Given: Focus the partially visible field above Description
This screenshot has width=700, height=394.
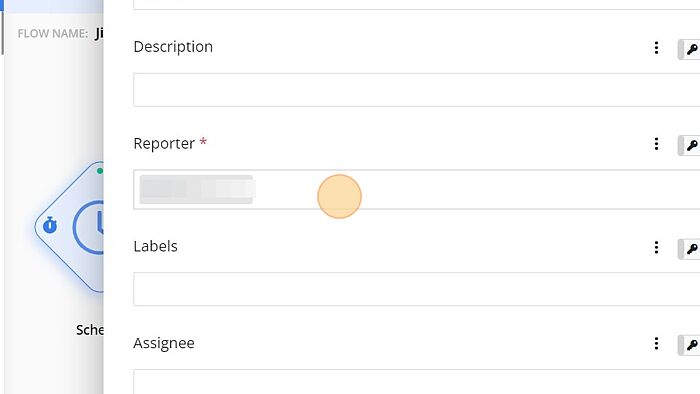Looking at the screenshot, I should click(417, 4).
